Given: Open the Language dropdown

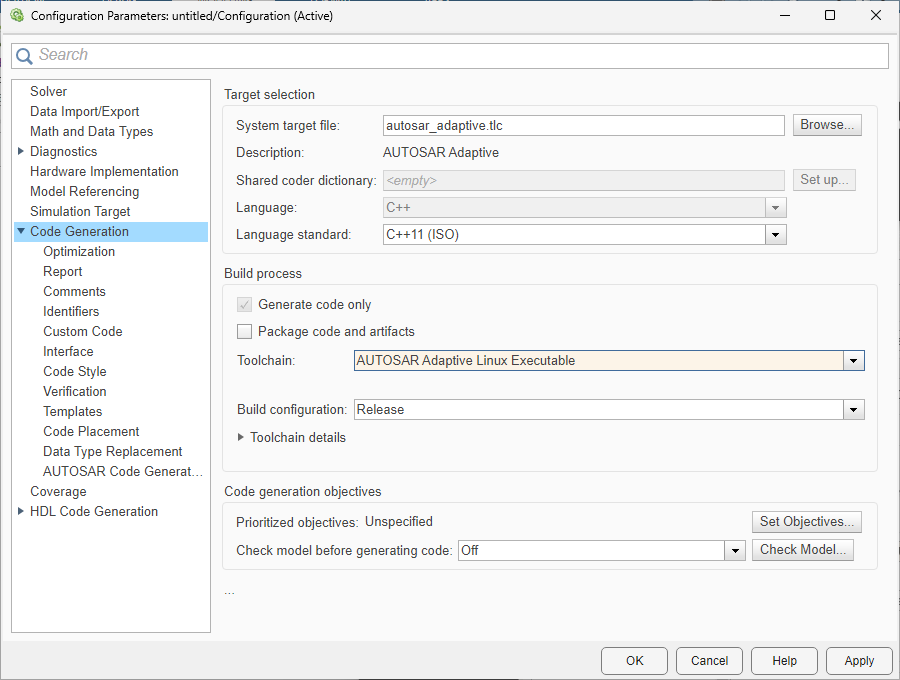Looking at the screenshot, I should tap(776, 206).
